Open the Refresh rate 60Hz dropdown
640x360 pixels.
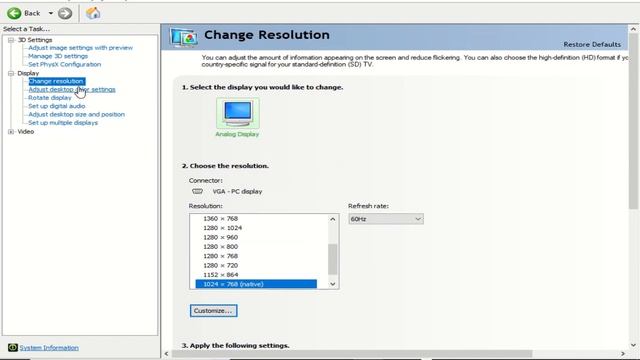tap(386, 219)
